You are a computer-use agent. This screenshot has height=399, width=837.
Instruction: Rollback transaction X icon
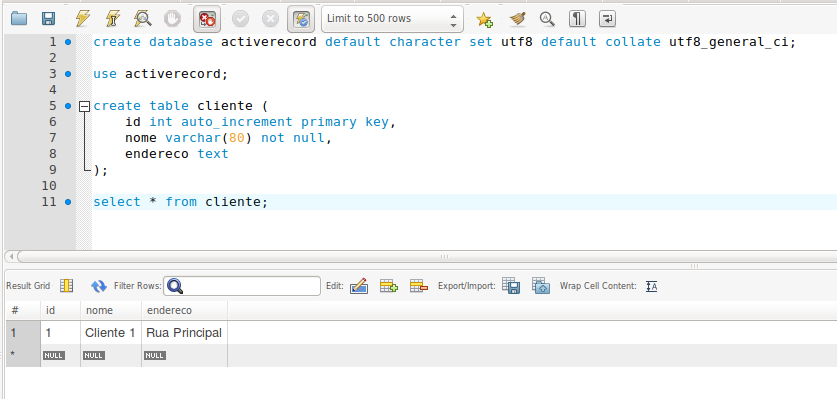pyautogui.click(x=271, y=19)
